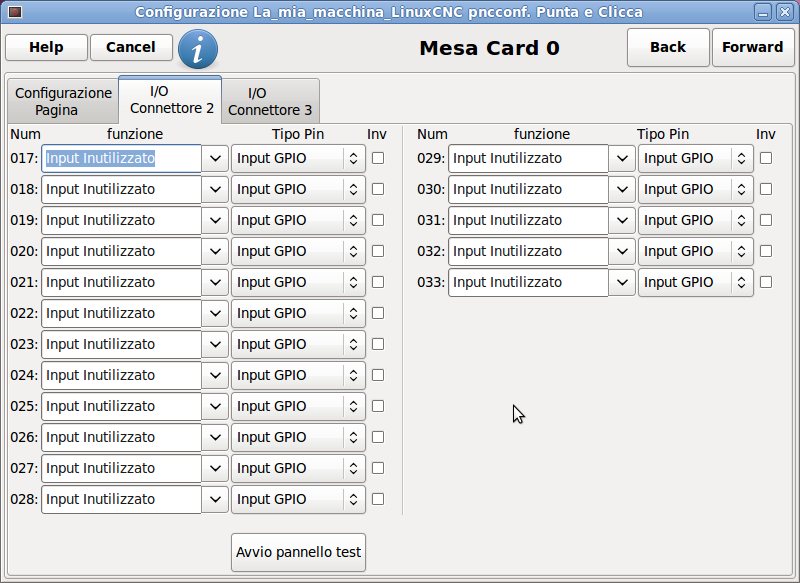Expand funzione dropdown arrow for pin 029

pos(622,159)
